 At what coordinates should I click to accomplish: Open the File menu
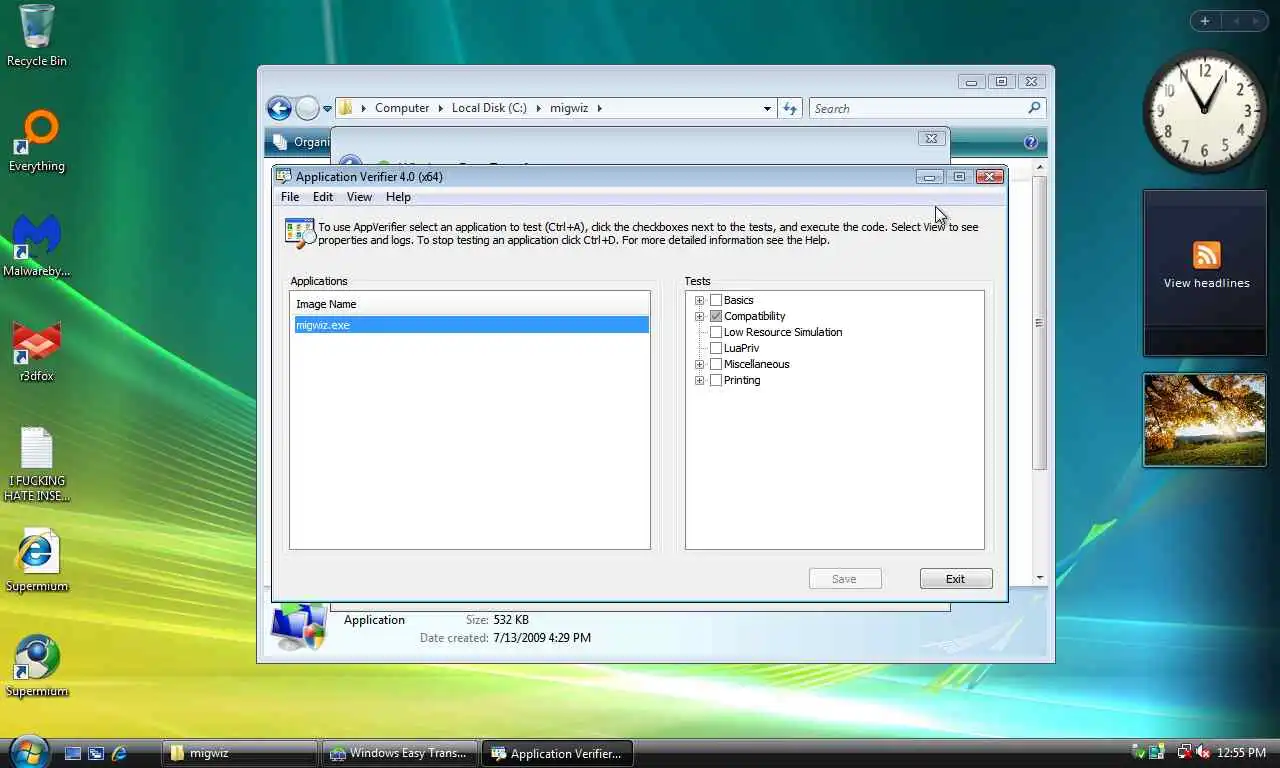[290, 197]
